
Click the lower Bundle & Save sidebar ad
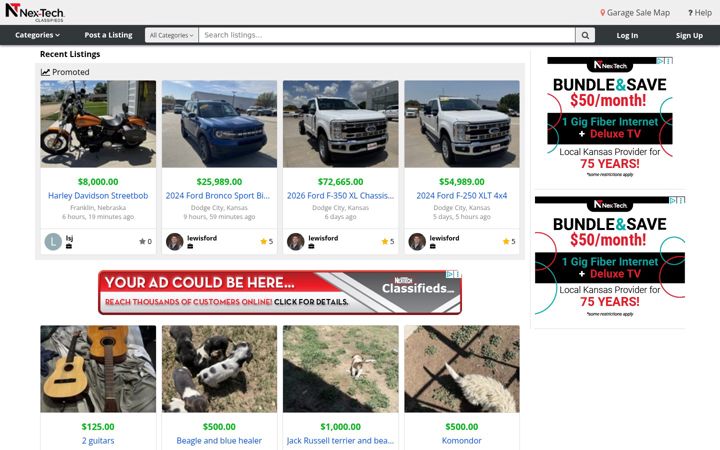tap(610, 257)
